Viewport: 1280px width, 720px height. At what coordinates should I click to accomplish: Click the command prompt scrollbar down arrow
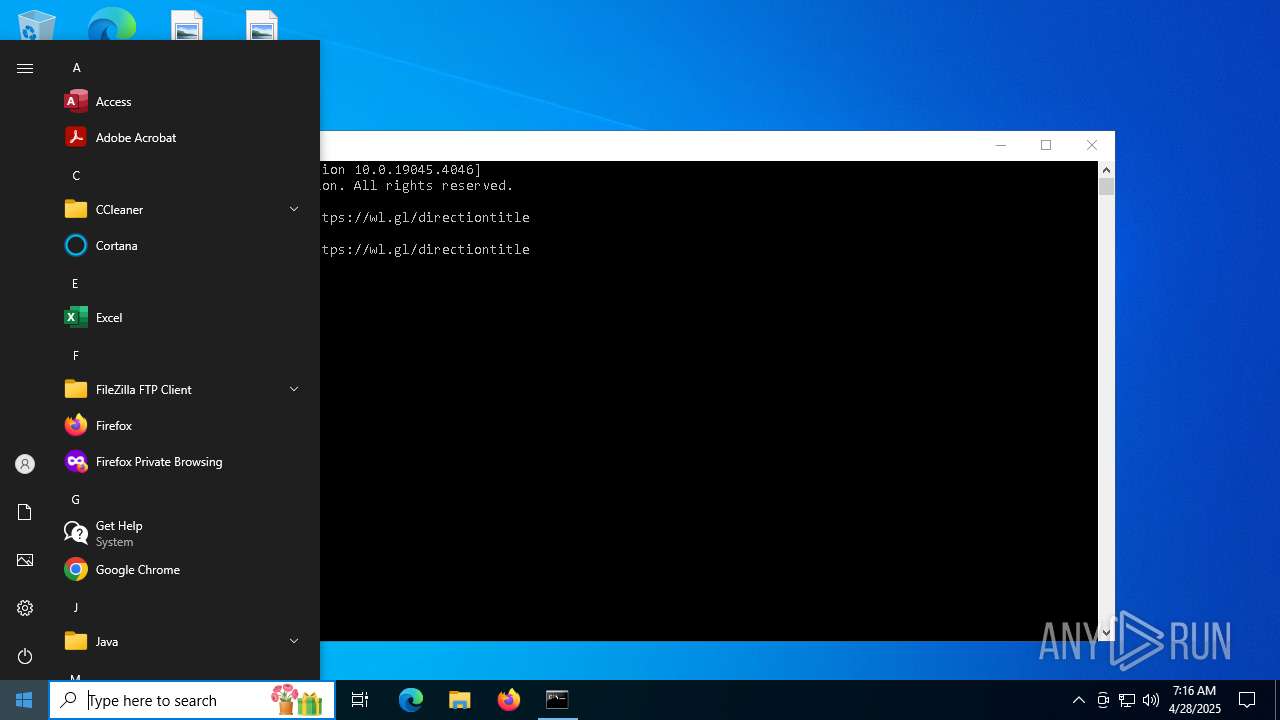pyautogui.click(x=1106, y=632)
